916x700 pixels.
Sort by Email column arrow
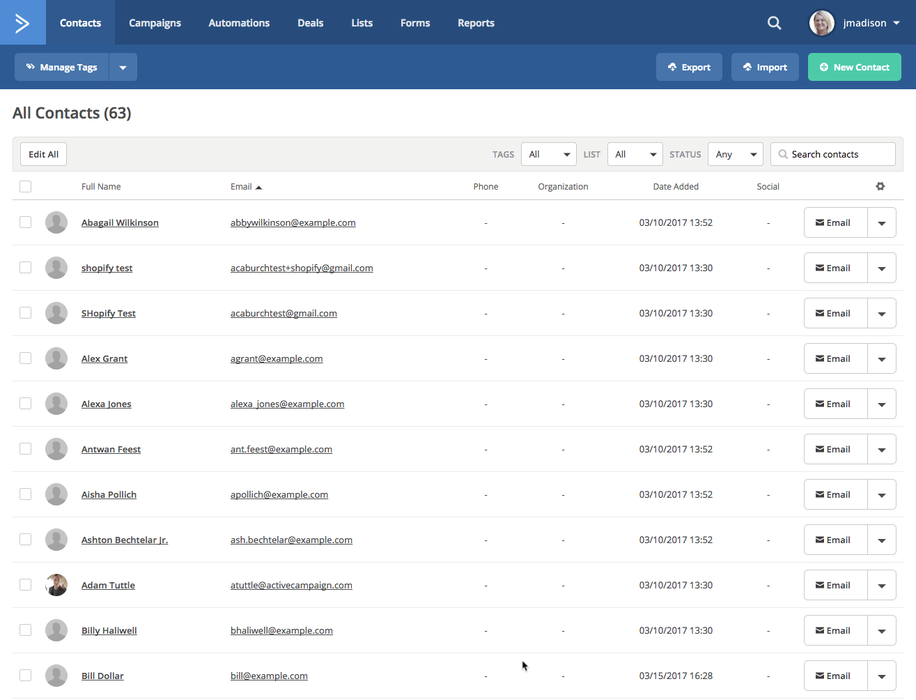point(259,187)
